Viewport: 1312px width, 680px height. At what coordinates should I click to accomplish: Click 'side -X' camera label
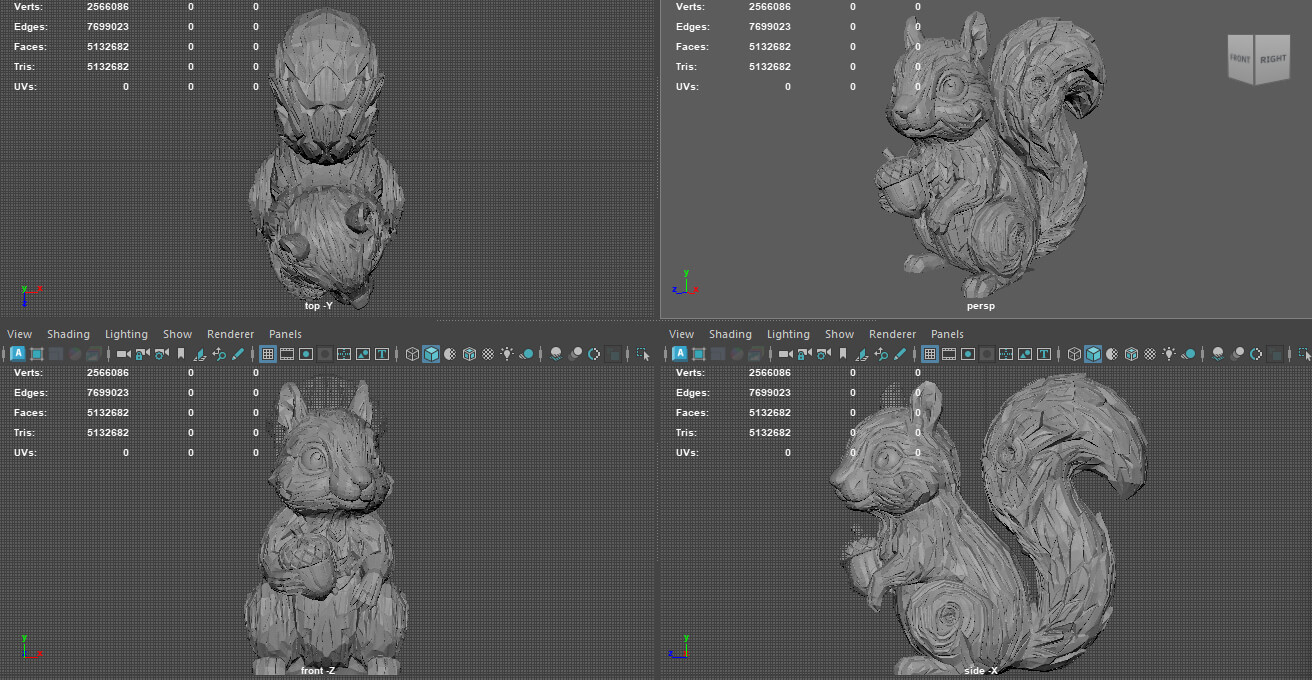(981, 670)
